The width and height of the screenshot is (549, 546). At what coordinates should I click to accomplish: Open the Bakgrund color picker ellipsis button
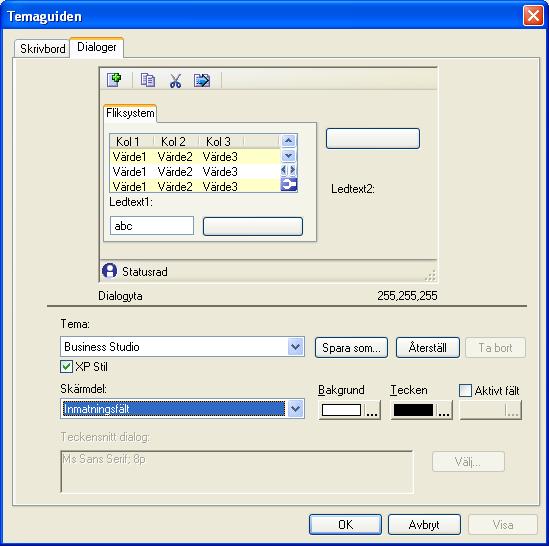click(373, 410)
